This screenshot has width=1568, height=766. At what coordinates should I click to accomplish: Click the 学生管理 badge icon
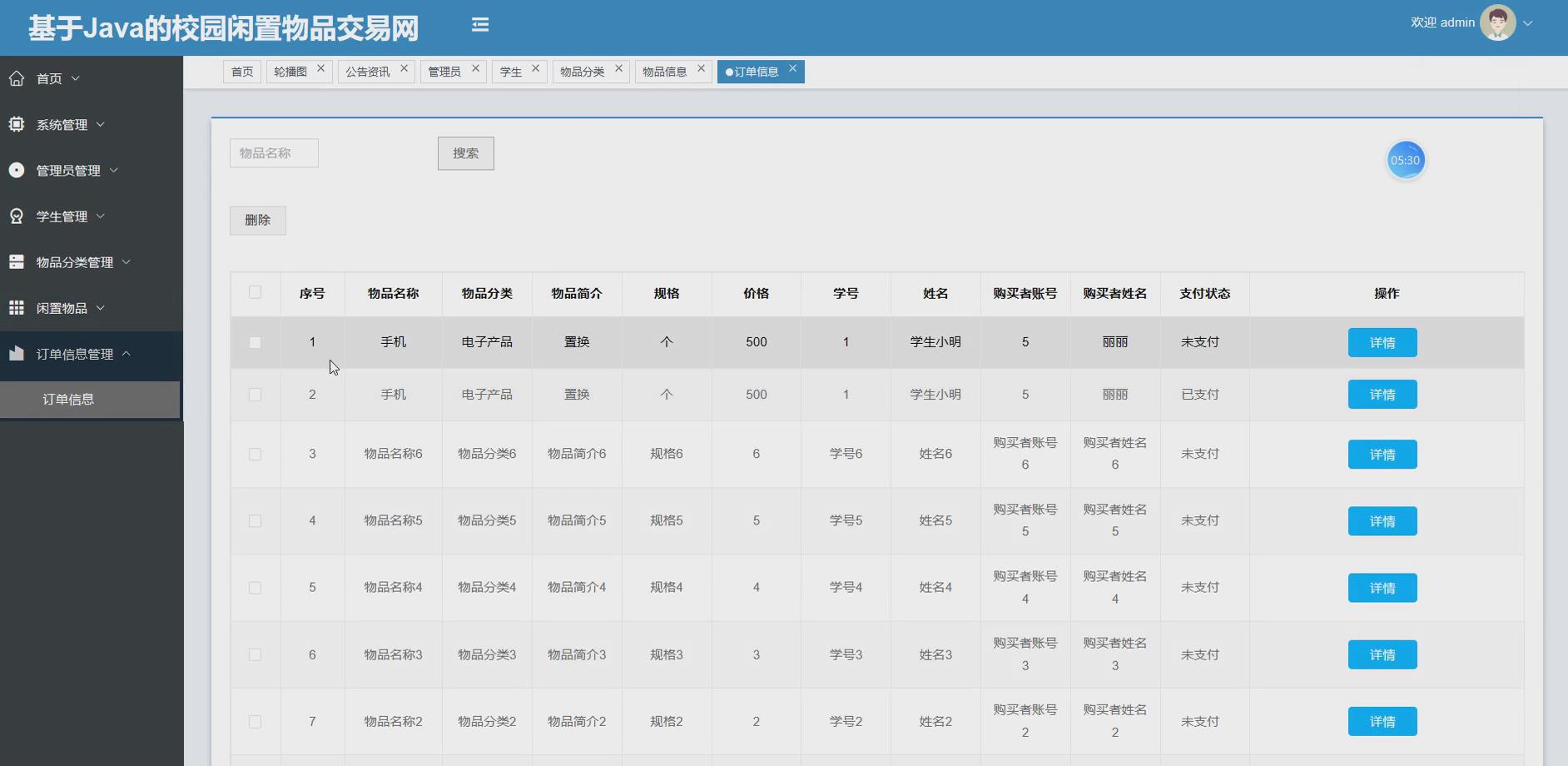17,216
